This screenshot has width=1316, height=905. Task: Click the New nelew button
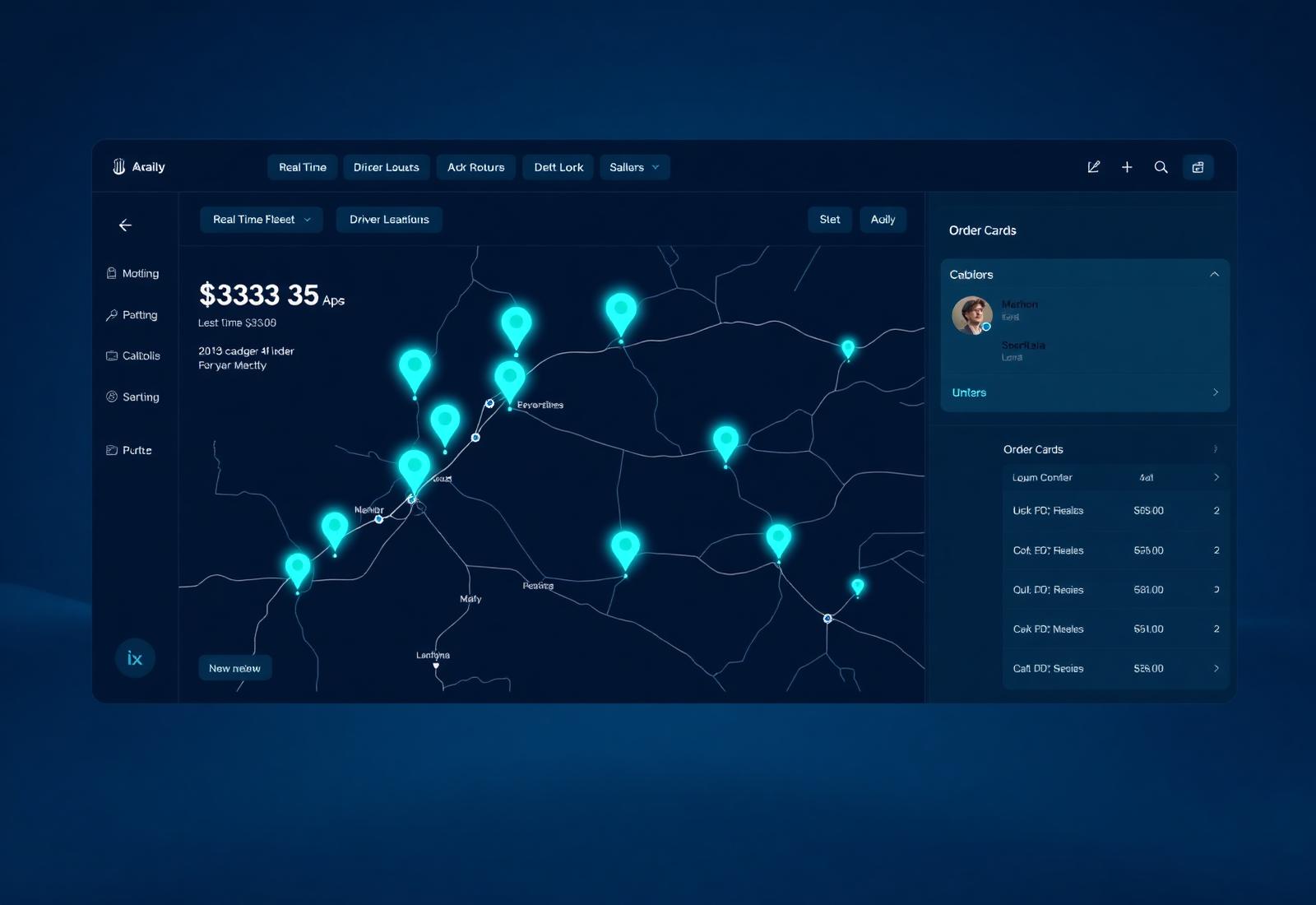tap(234, 668)
